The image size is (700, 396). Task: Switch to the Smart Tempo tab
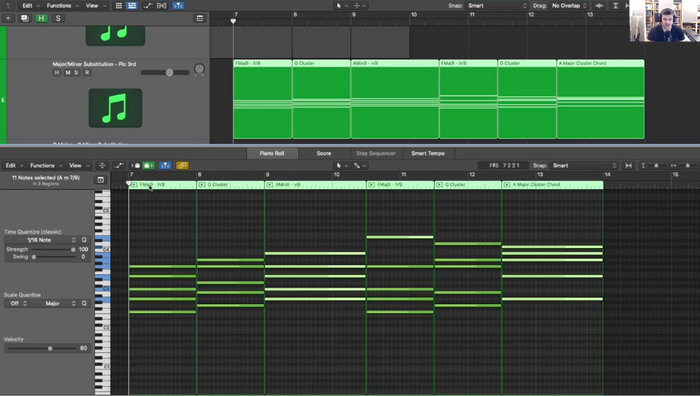[428, 153]
